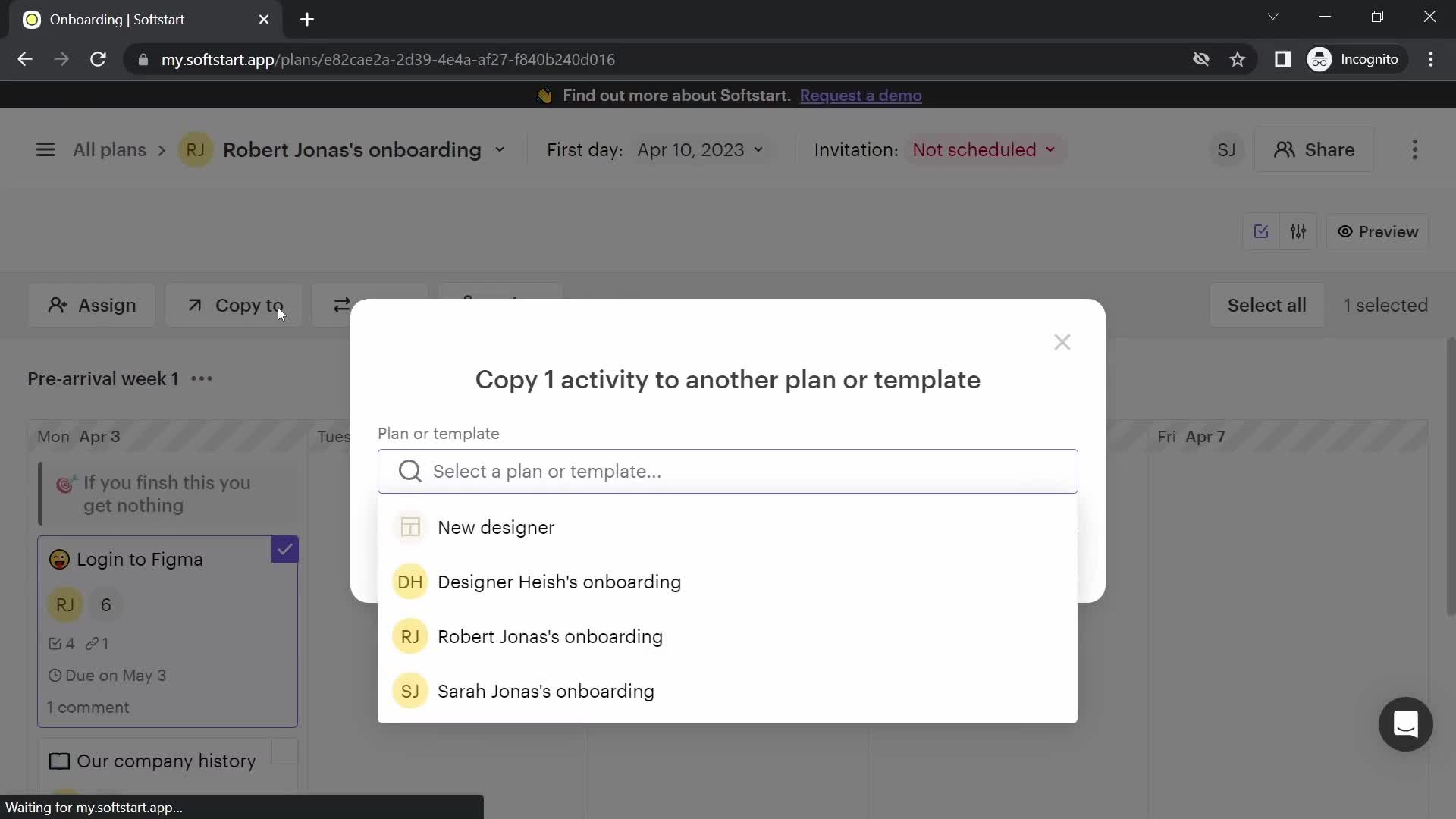Click the filter/settings icon next to Copy to

pyautogui.click(x=343, y=305)
